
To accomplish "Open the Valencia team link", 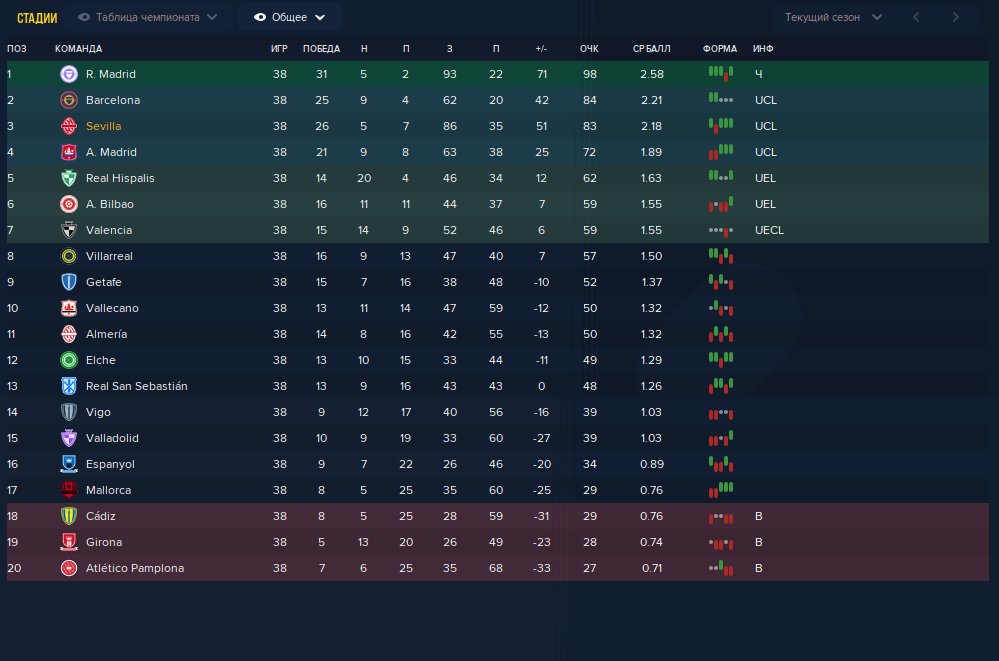I will [109, 230].
